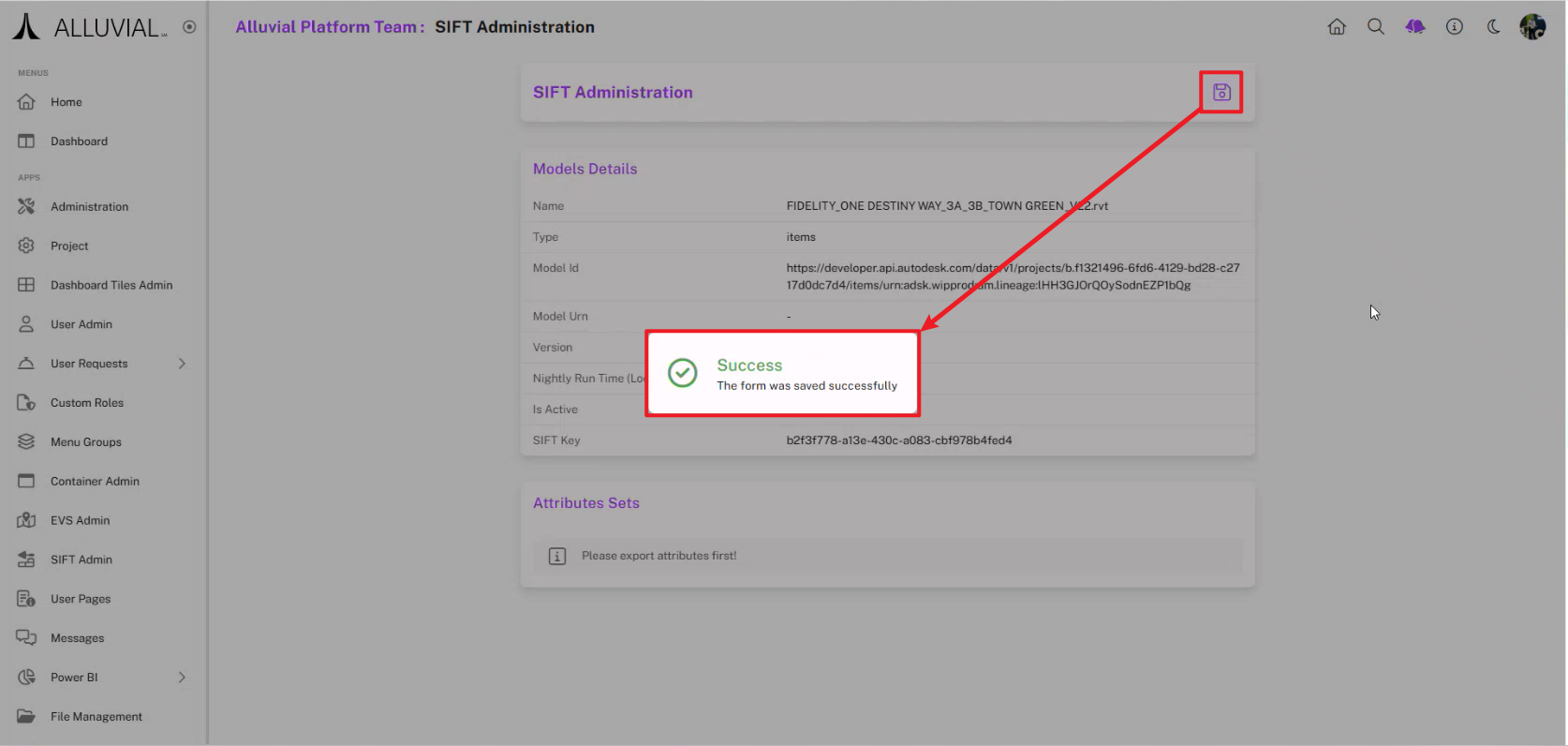Click the home icon in top toolbar
The height and width of the screenshot is (746, 1568).
[x=1337, y=27]
